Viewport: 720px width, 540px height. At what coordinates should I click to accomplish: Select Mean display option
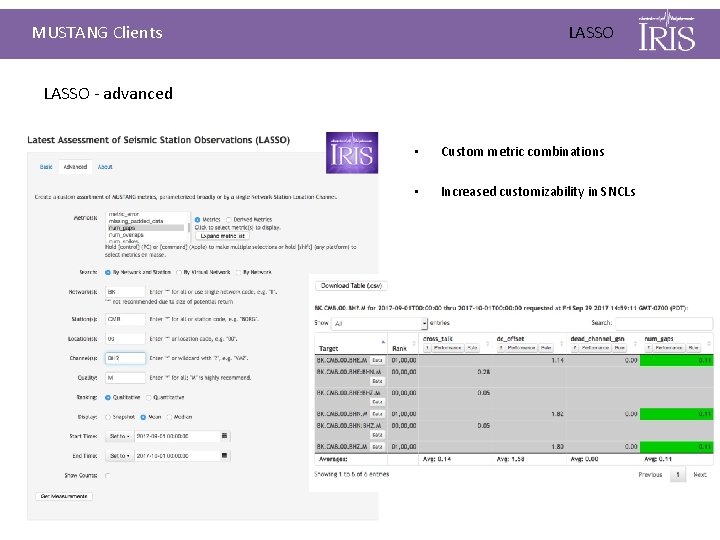click(143, 417)
